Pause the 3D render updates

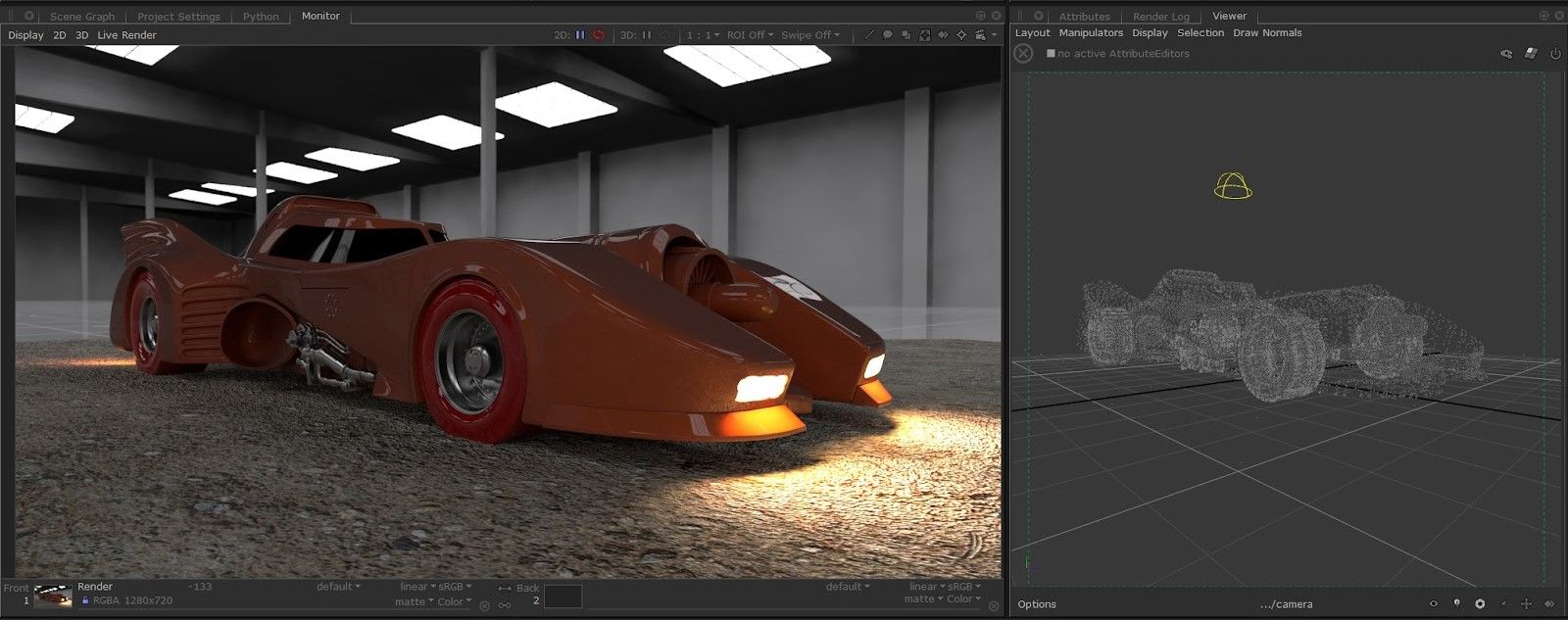point(646,34)
